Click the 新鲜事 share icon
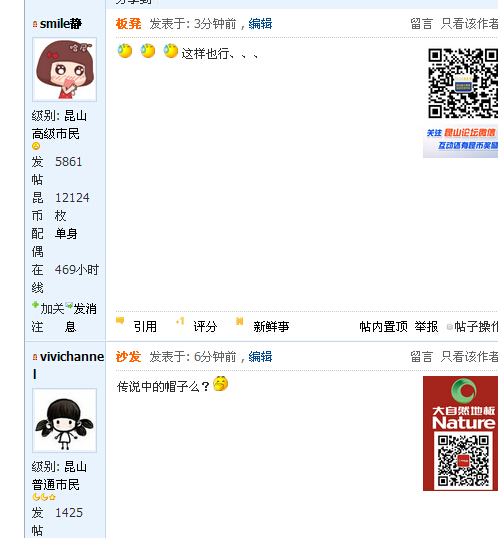Viewport: 498px width, 538px height. 240,321
